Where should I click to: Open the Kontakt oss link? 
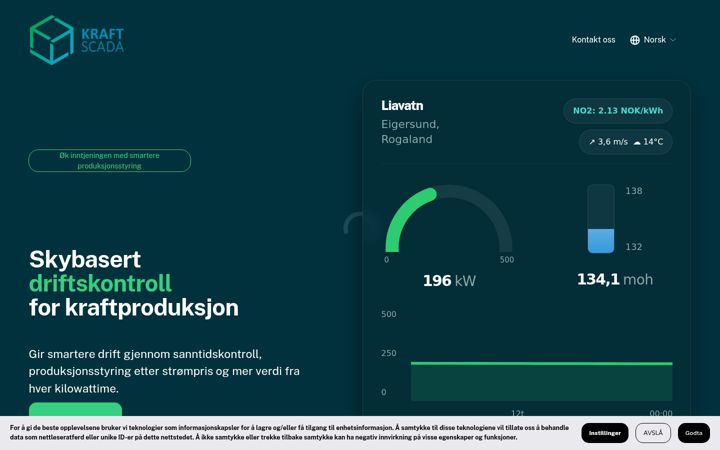tap(593, 39)
